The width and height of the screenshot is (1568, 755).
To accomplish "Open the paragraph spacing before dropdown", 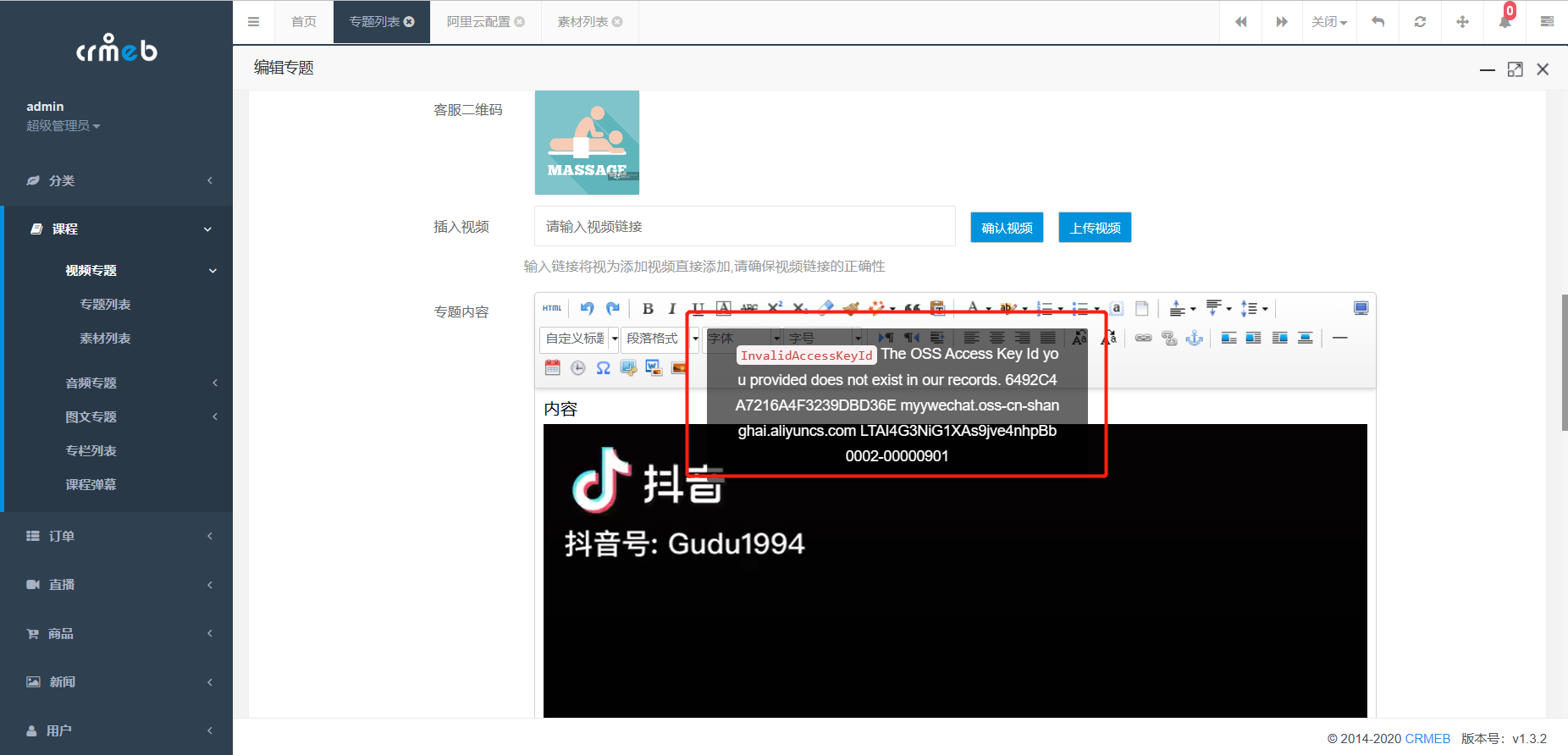I will pos(1193,309).
